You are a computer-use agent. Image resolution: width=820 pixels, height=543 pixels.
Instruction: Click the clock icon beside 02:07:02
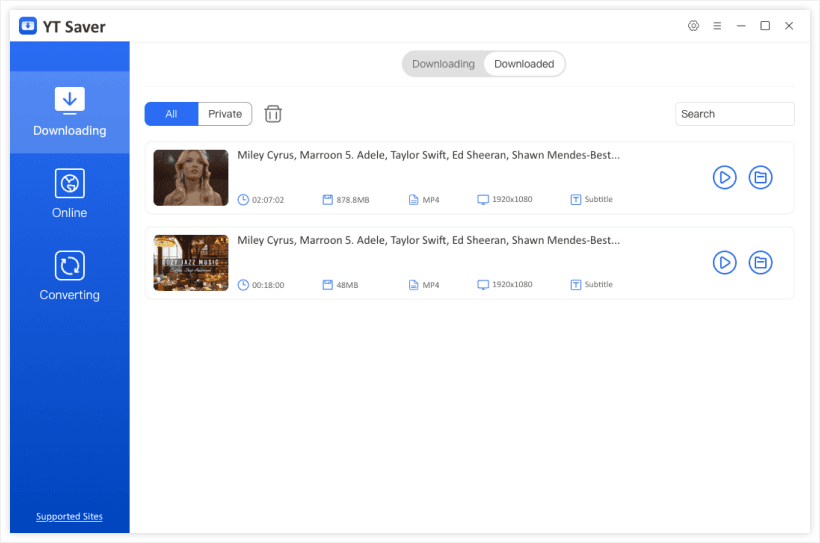pos(243,200)
